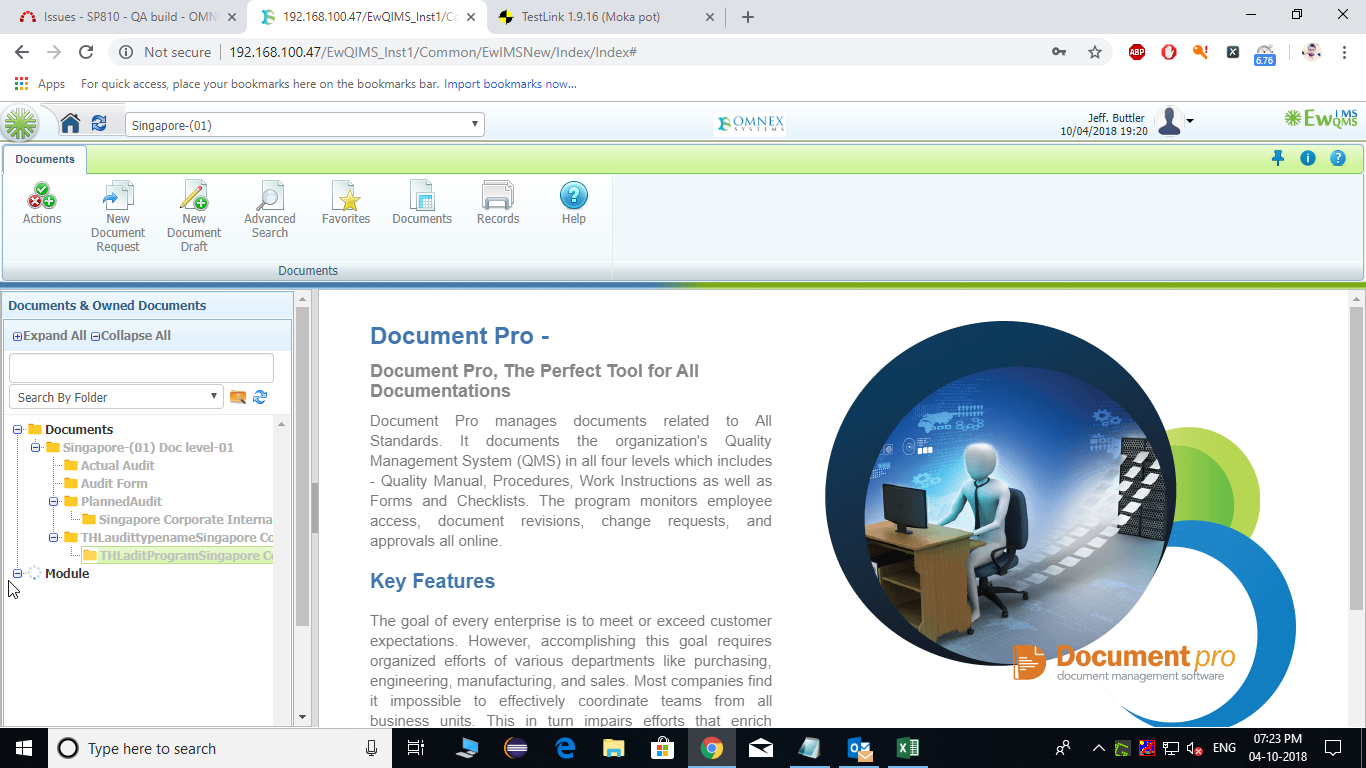Collapse the Module tree node

tap(17, 573)
